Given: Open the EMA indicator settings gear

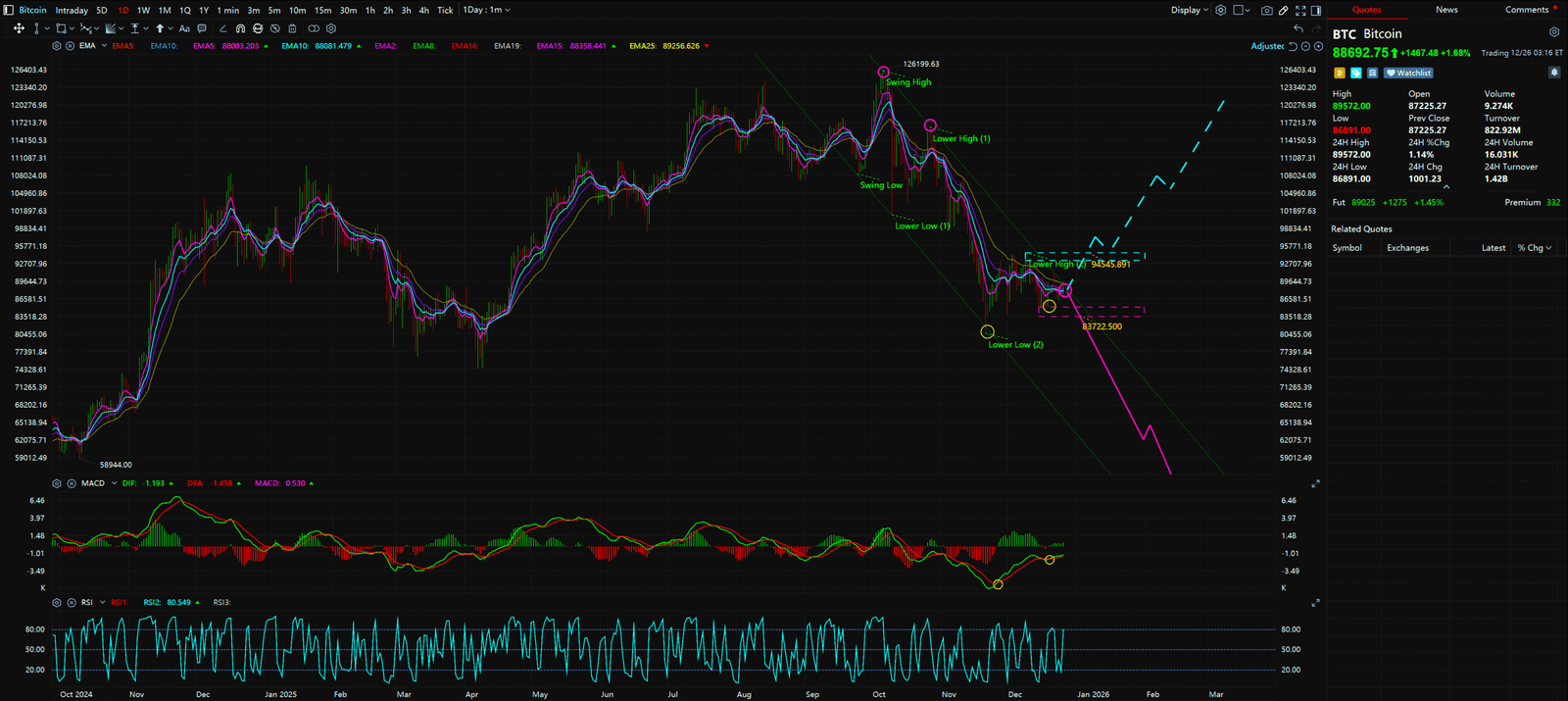Looking at the screenshot, I should 57,46.
